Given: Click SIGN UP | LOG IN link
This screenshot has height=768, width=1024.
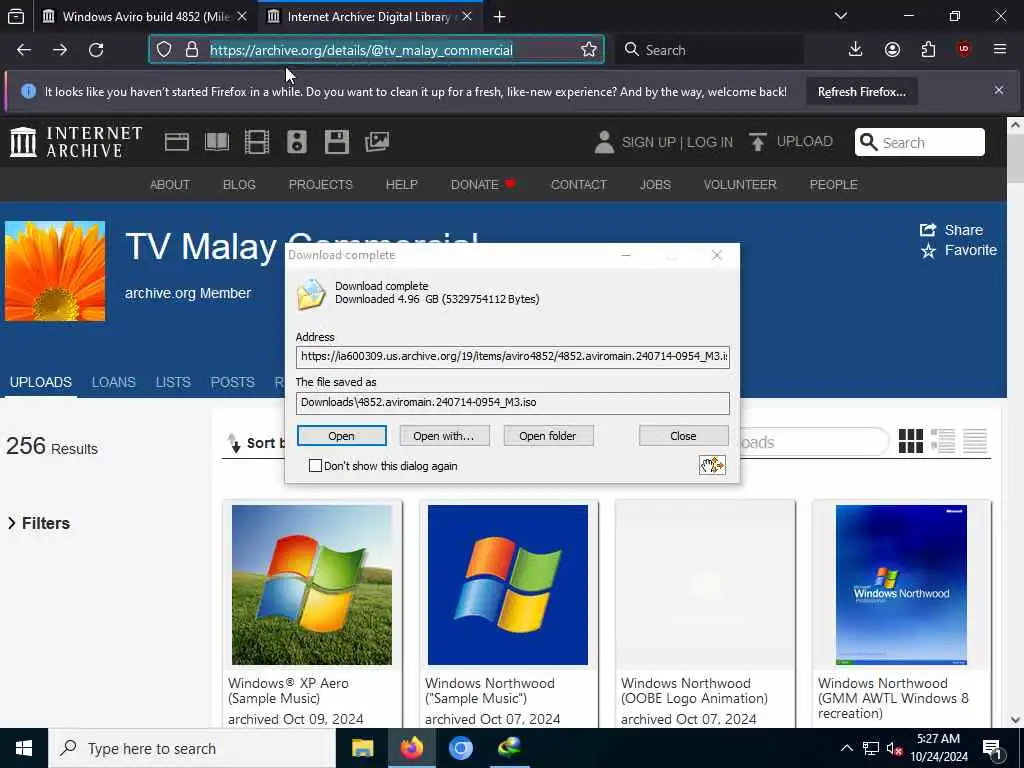Looking at the screenshot, I should point(677,142).
